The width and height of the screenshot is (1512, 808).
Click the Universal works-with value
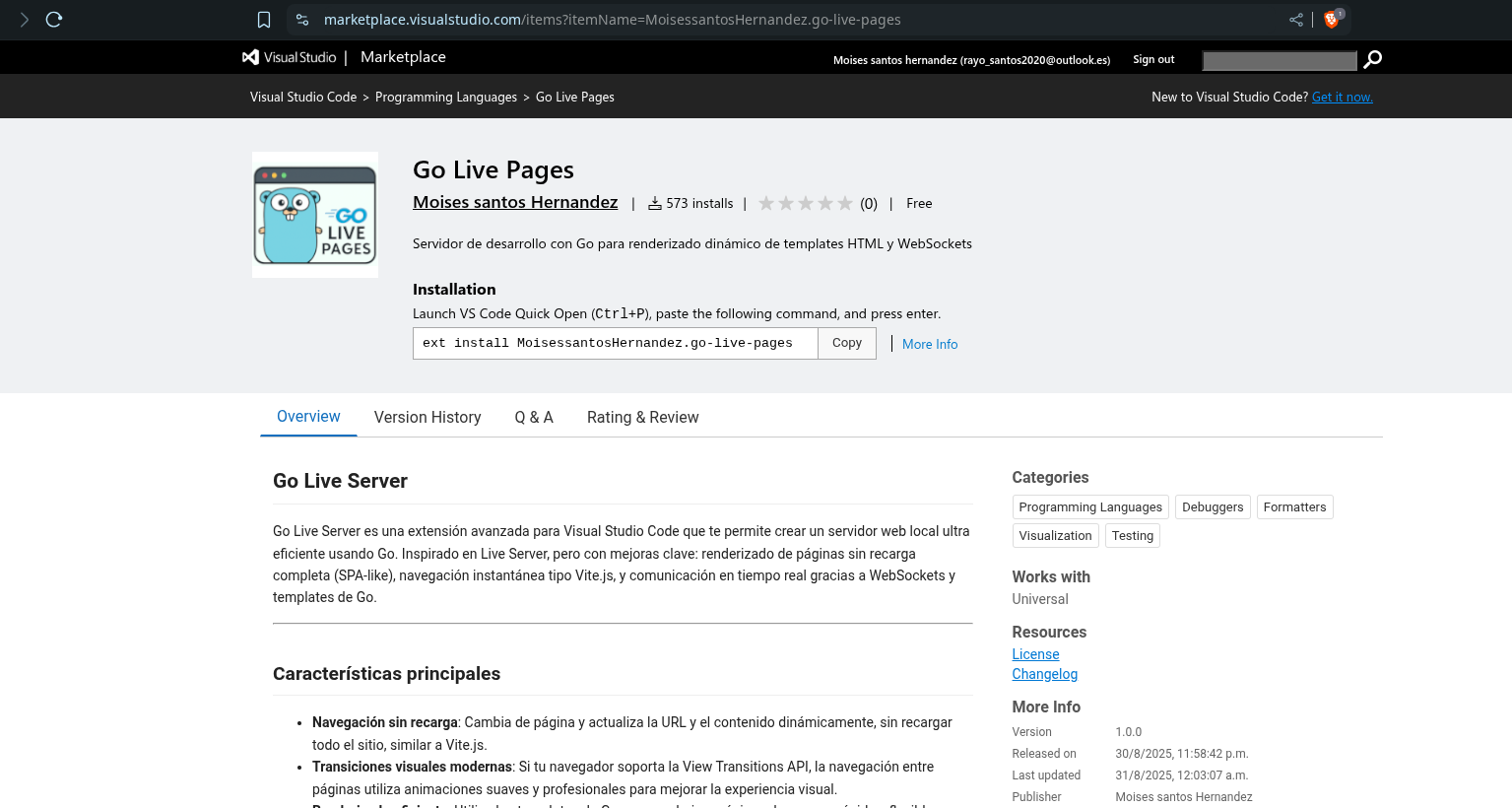click(x=1039, y=599)
